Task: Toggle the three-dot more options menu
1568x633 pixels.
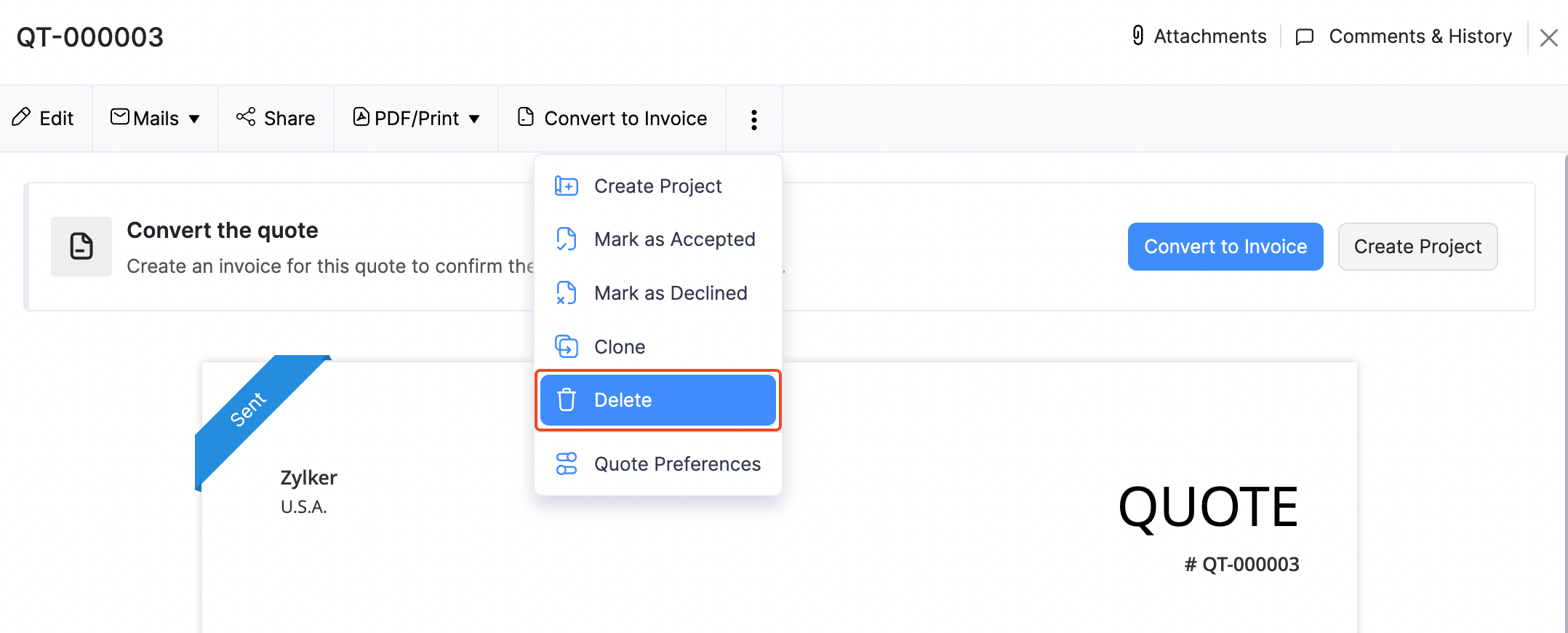Action: 753,119
